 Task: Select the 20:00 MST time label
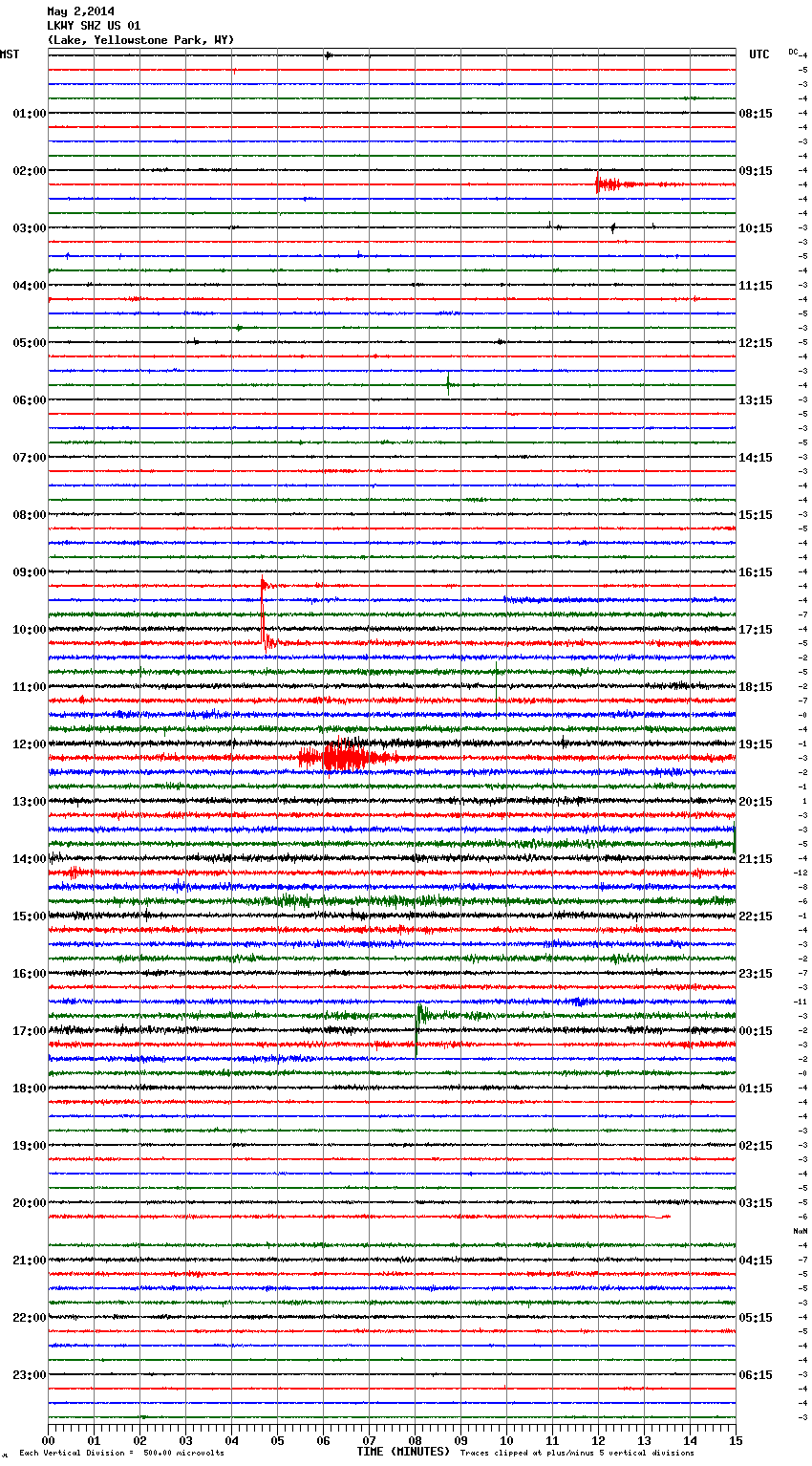[30, 1203]
